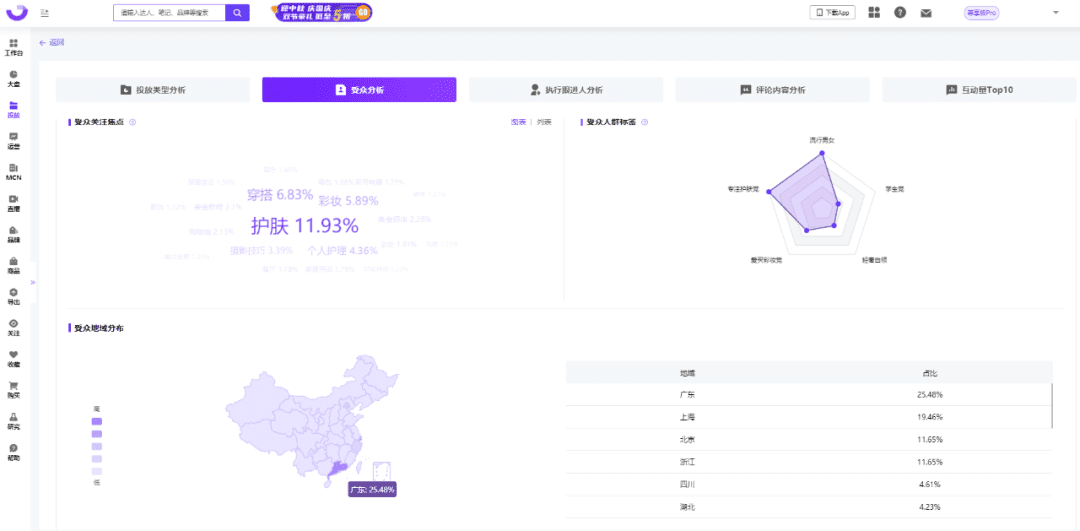Expand the sidebar with double-chevron handle
Screen dimensions: 1080x531
(33, 282)
